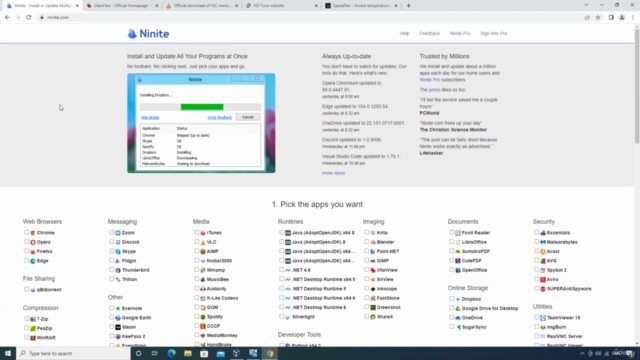Click the Dropbox icon under Online Storage
The width and height of the screenshot is (640, 360).
[458, 299]
